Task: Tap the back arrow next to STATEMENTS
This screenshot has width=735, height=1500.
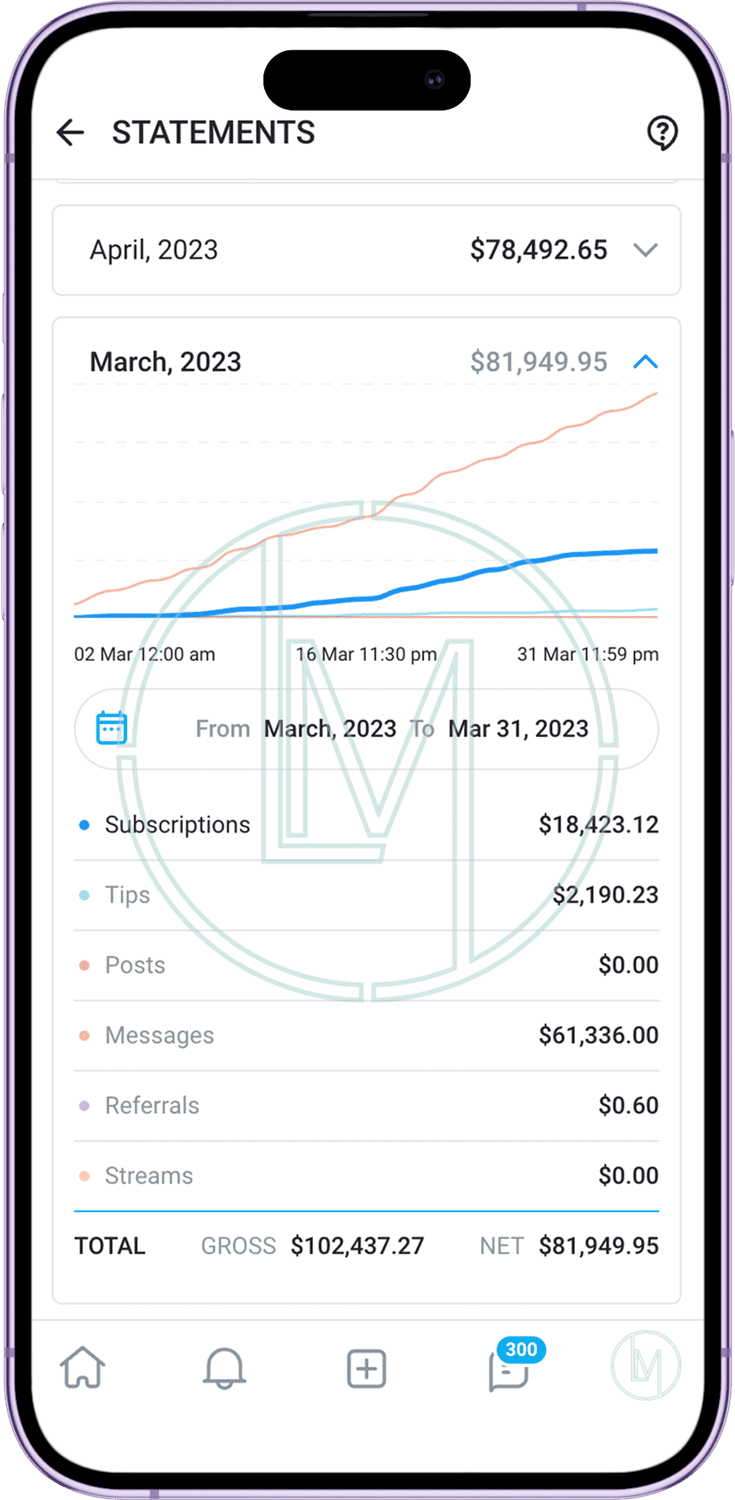Action: [x=70, y=133]
